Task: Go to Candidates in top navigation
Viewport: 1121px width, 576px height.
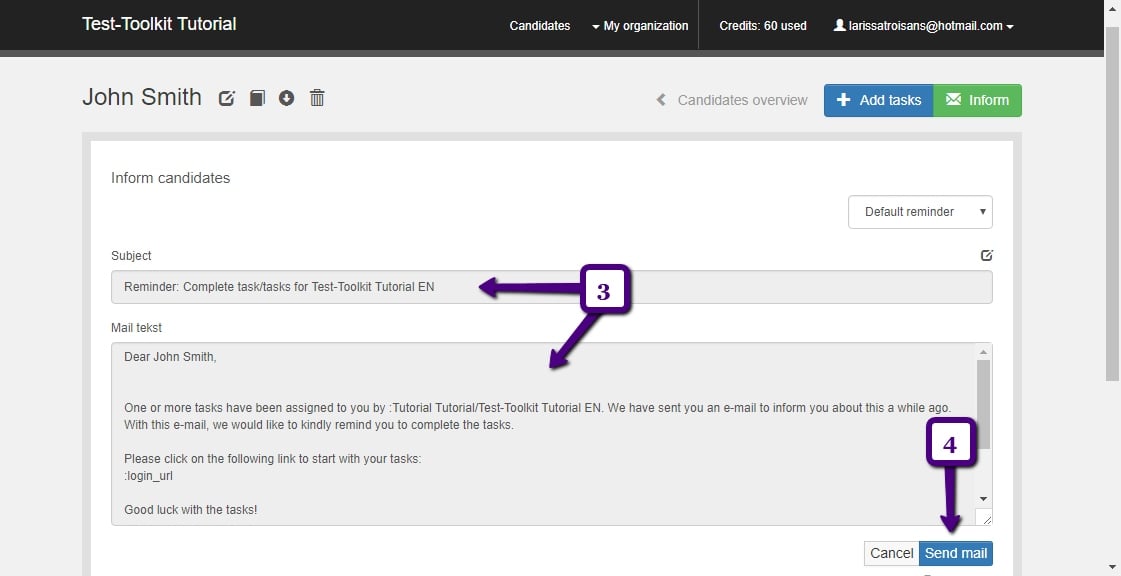Action: coord(540,26)
